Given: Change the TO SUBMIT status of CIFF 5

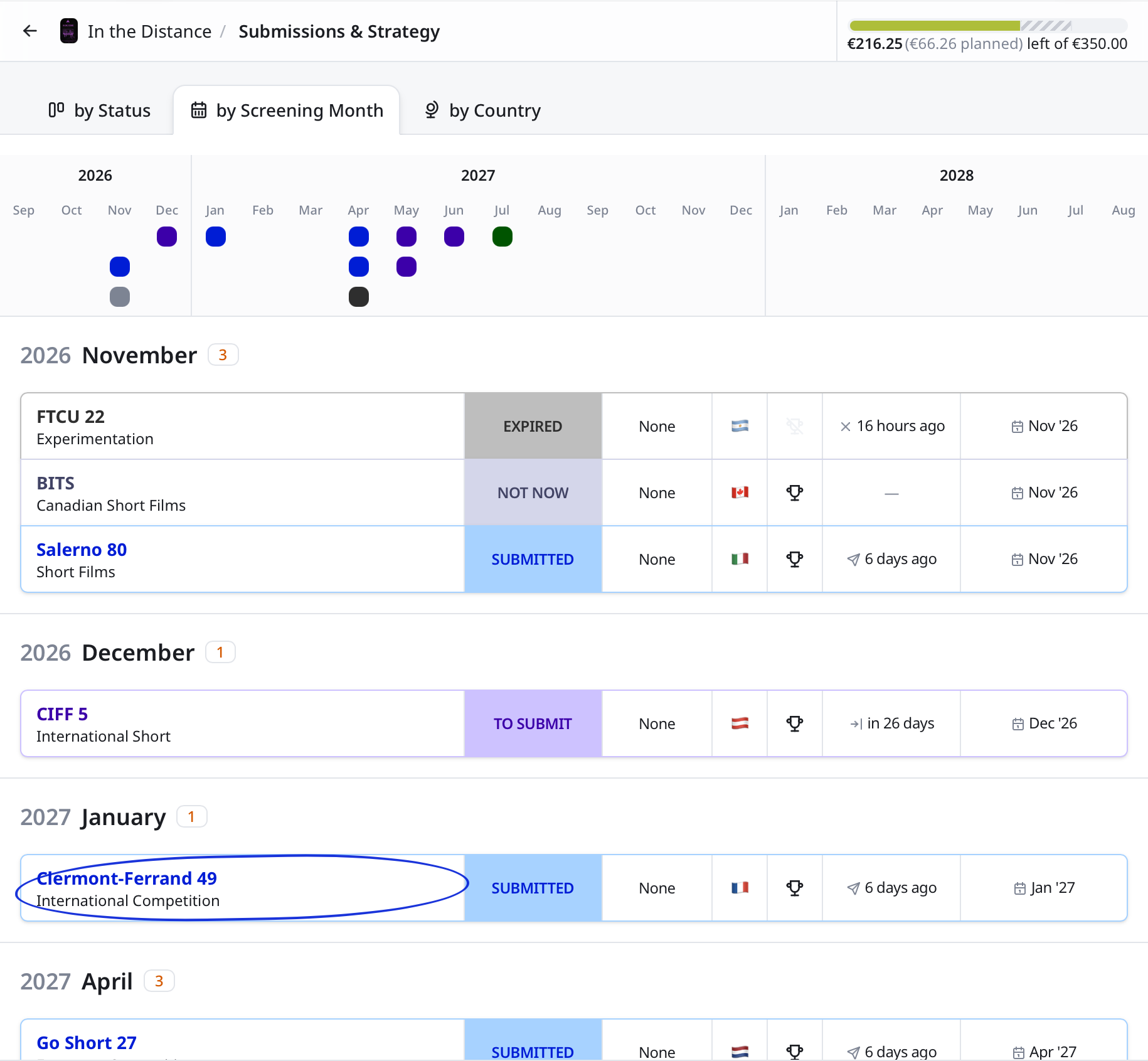Looking at the screenshot, I should pyautogui.click(x=533, y=724).
